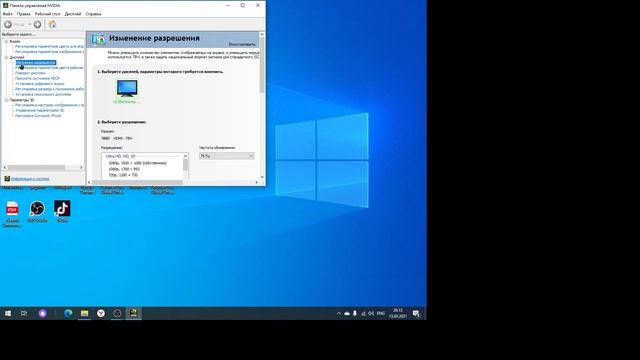Image resolution: width=640 pixels, height=360 pixels.
Task: Choose 1080p, 1920 × 1080 (собственное) resolution
Action: pyautogui.click(x=138, y=163)
